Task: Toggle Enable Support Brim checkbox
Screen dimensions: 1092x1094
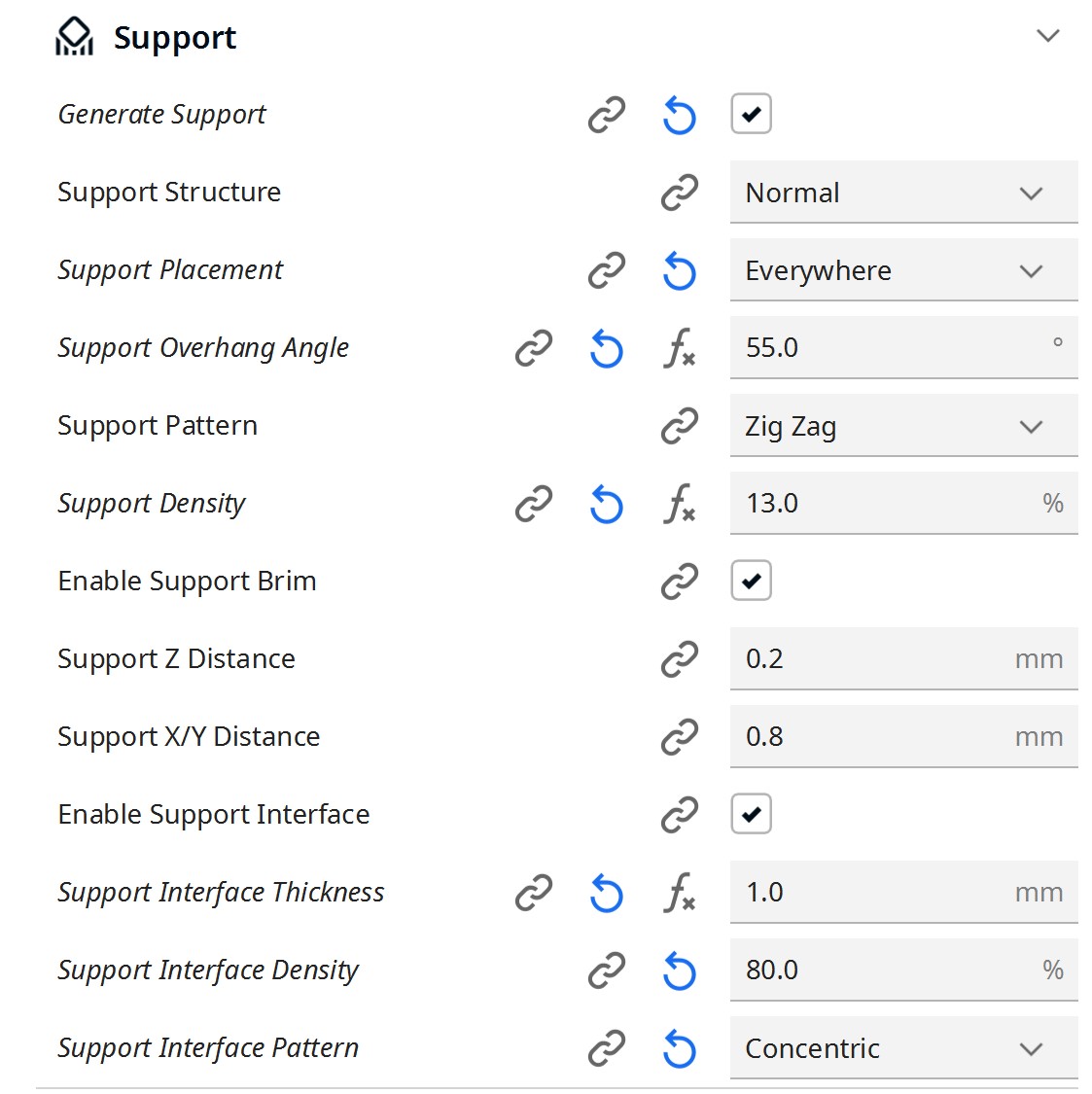Action: point(751,581)
